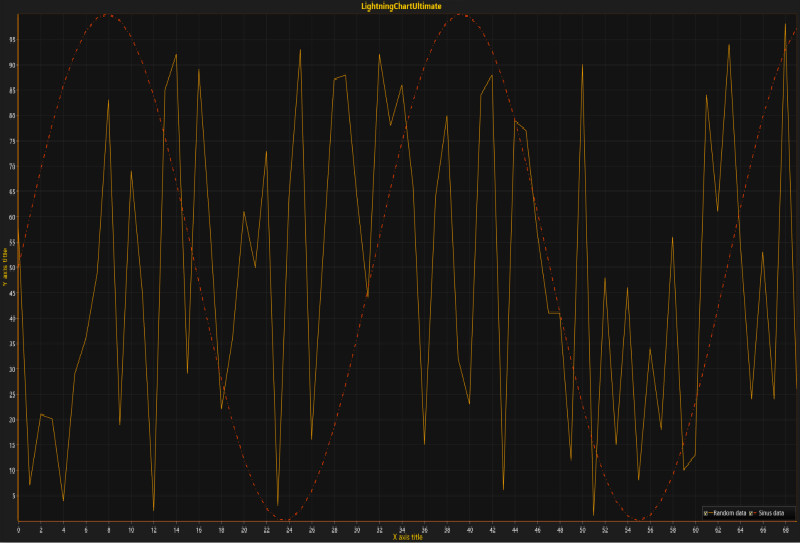Click the sinus curve trough near x=24
This screenshot has height=543, width=800.
click(286, 520)
